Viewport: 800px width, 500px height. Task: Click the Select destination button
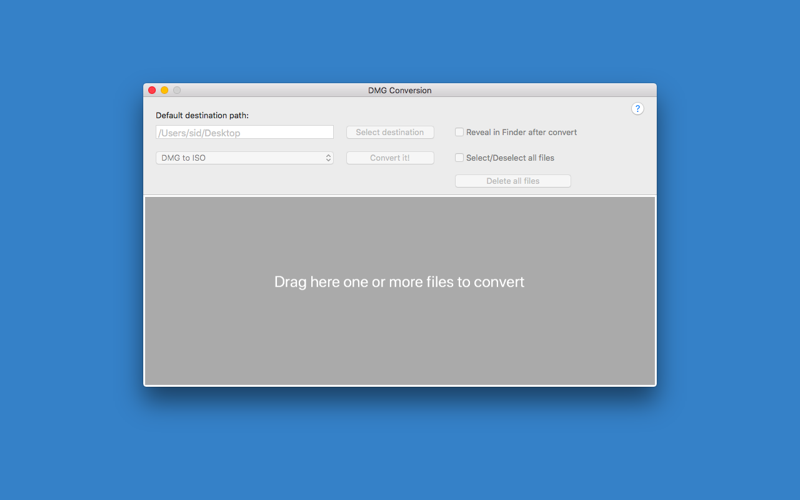point(390,132)
